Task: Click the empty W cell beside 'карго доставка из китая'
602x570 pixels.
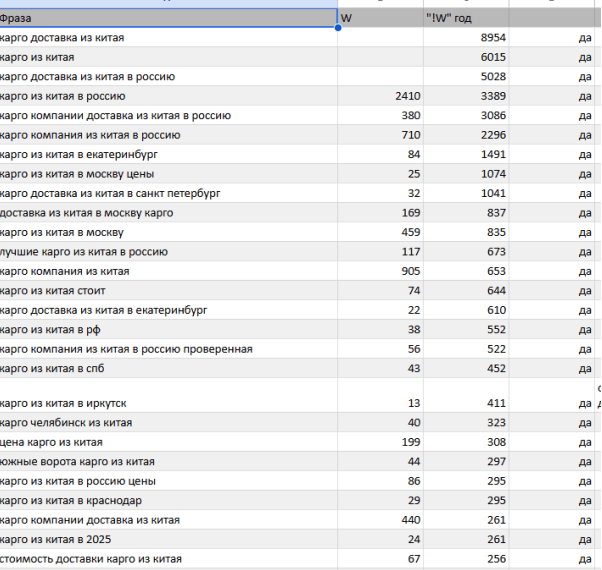Action: 380,38
